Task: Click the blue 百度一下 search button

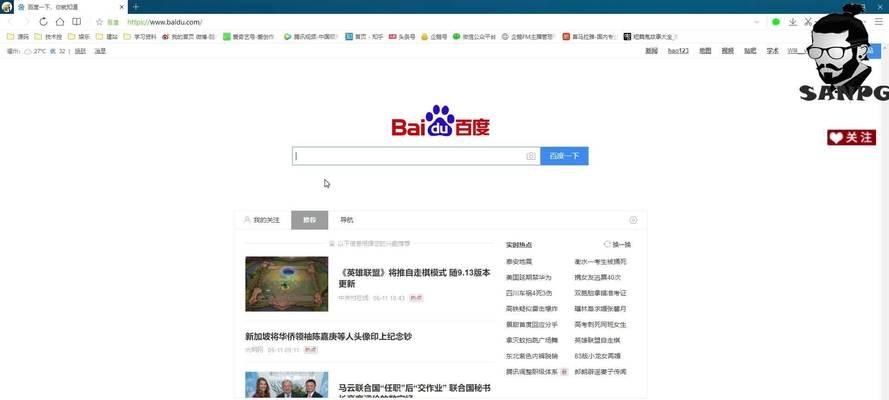Action: pos(564,156)
